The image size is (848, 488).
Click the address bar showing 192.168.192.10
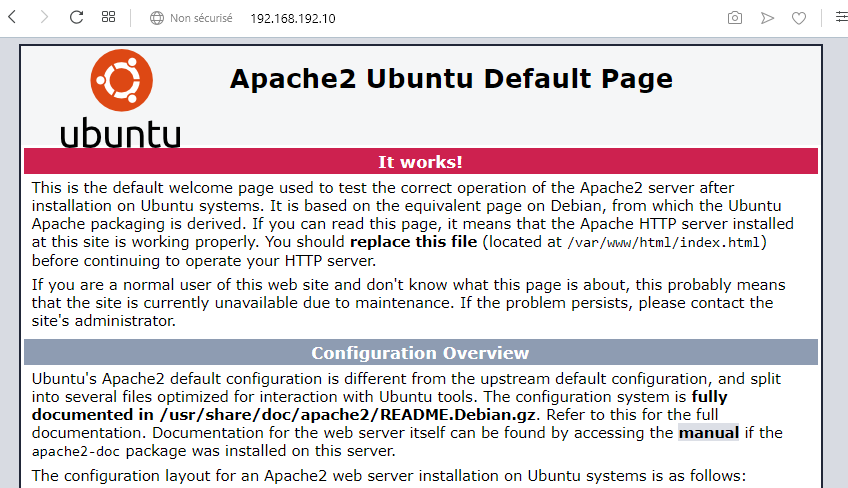tap(293, 18)
